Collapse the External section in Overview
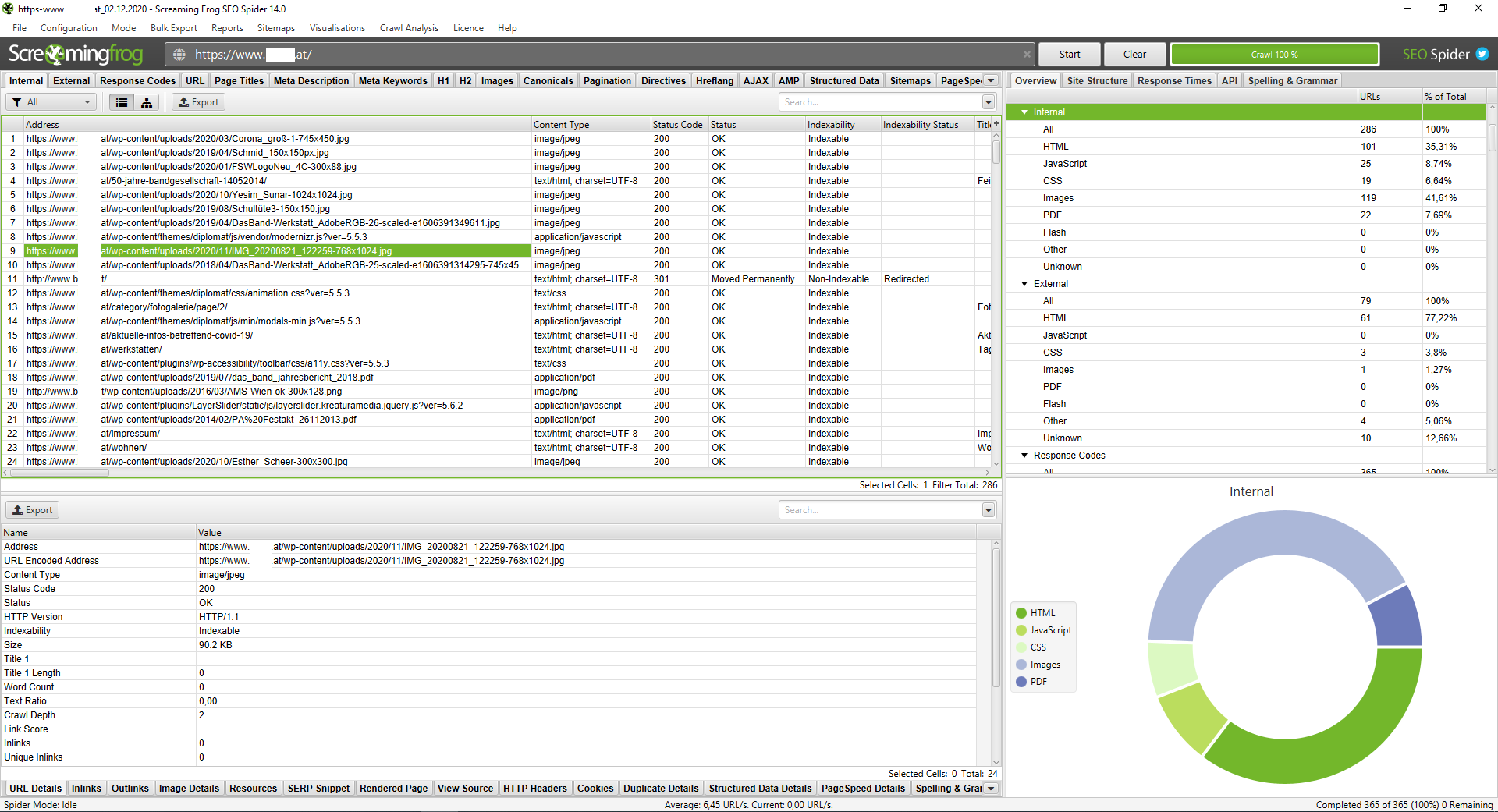Screen dimensions: 1498x812 [x=1024, y=283]
